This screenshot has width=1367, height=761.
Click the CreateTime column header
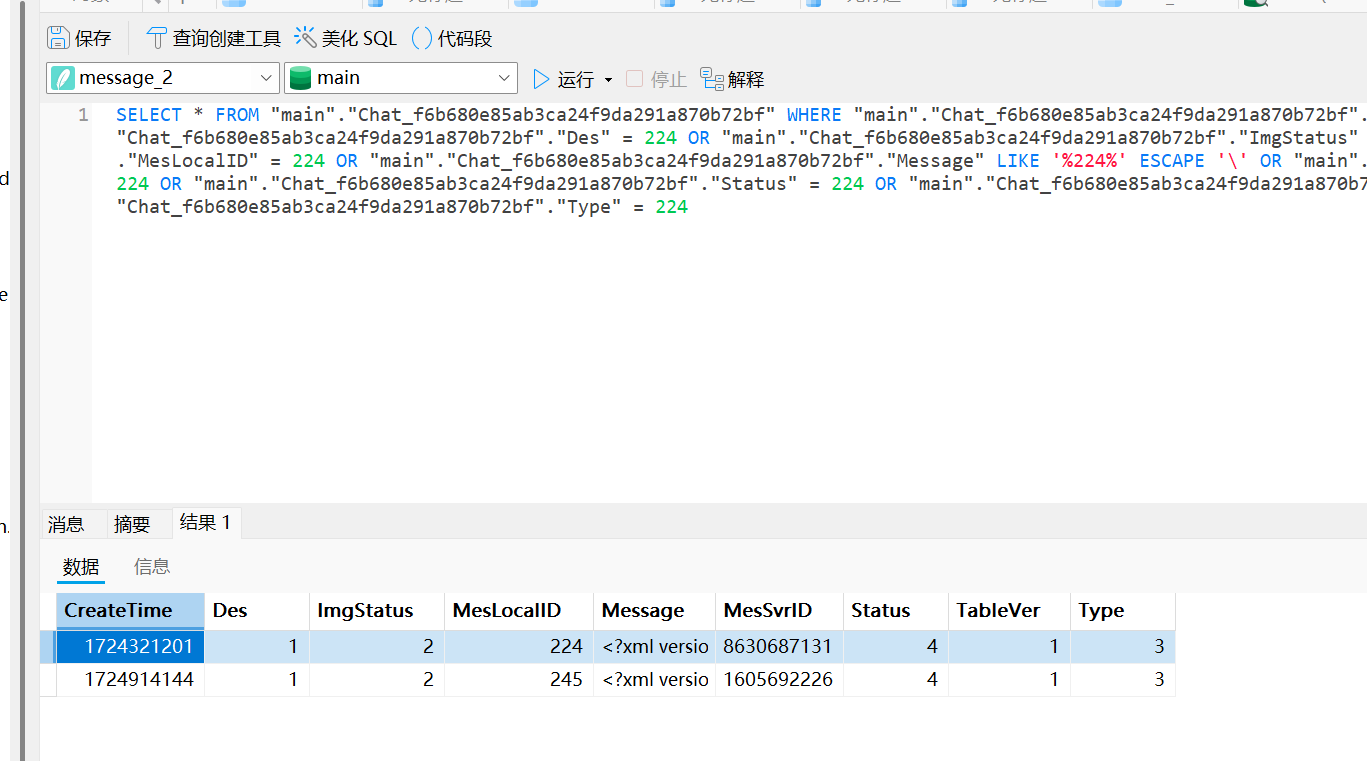click(130, 611)
